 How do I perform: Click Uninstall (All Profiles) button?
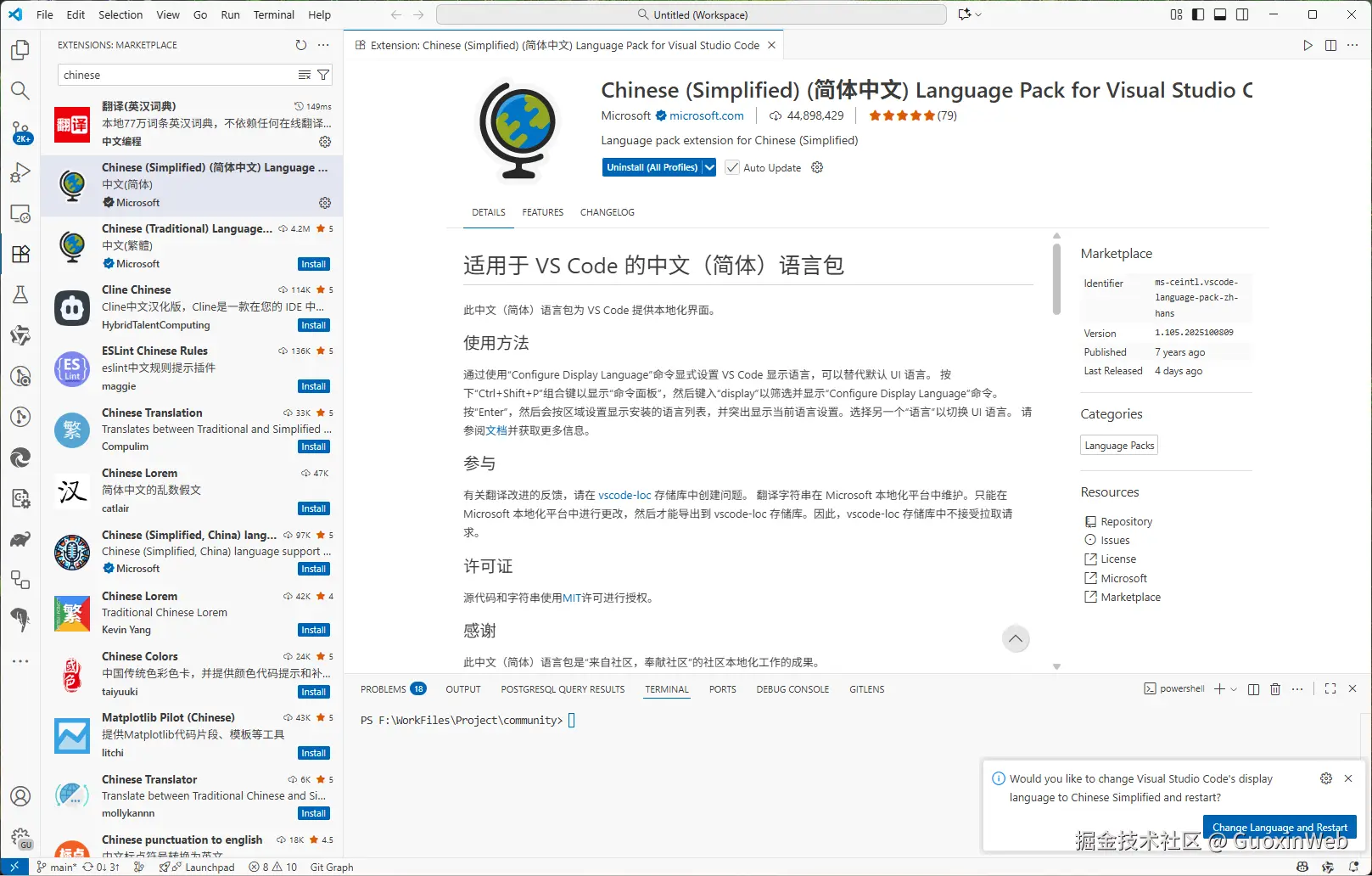pyautogui.click(x=652, y=167)
